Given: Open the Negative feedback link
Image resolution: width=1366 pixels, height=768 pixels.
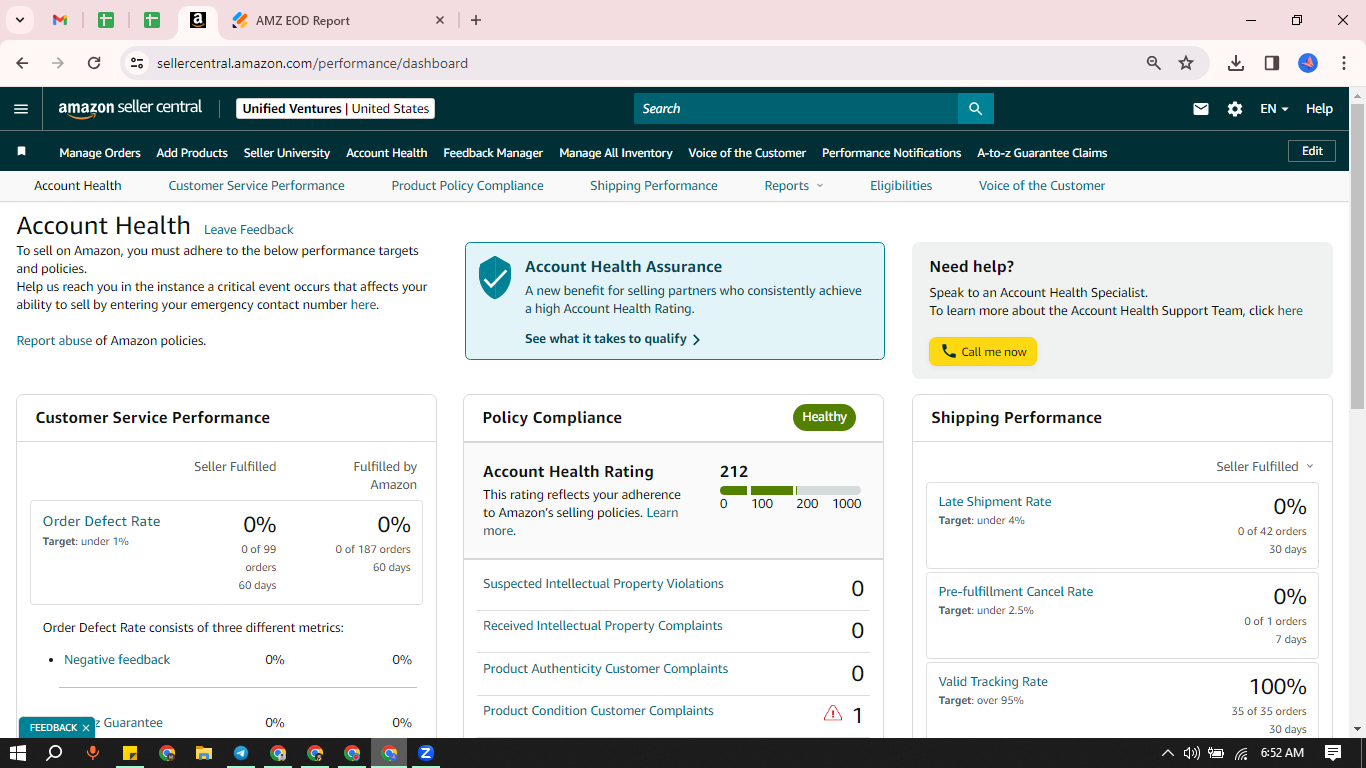Looking at the screenshot, I should click(x=117, y=660).
